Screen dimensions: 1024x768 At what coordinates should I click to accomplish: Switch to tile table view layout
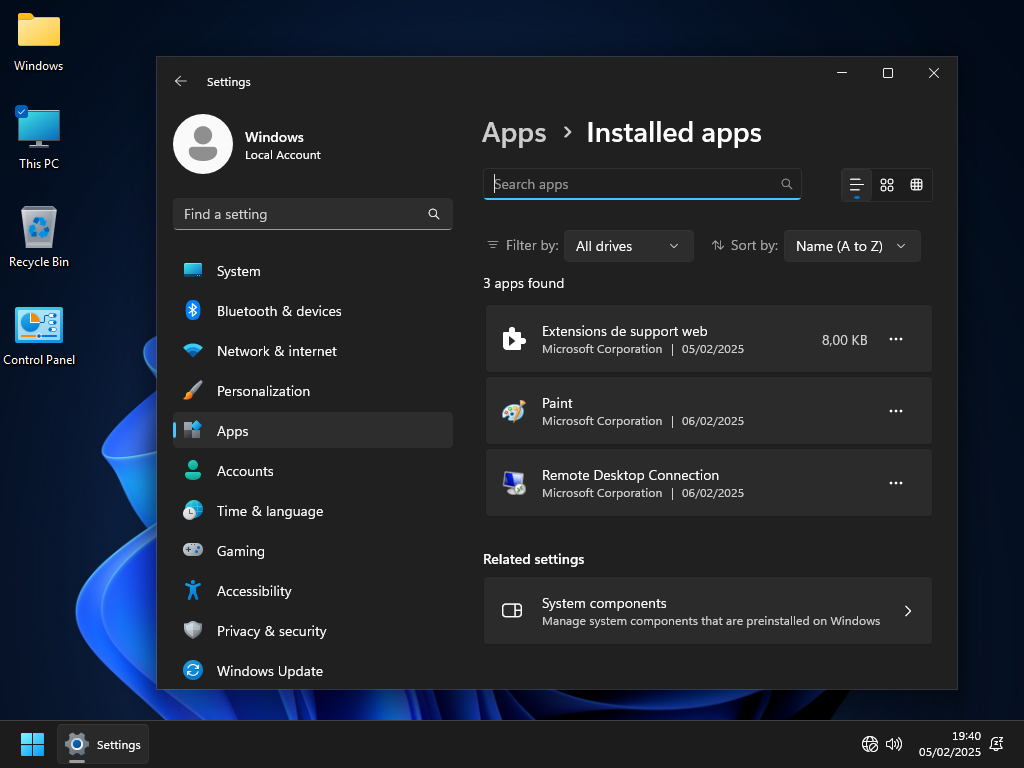tap(916, 185)
